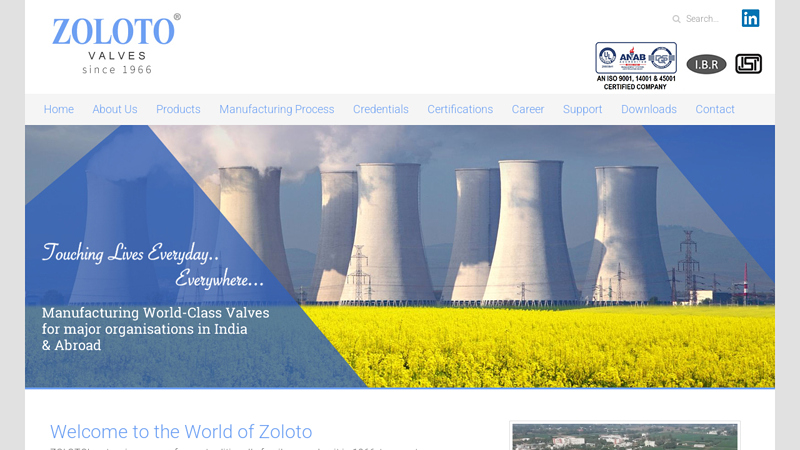Click the ISI mark icon
800x450 pixels.
coord(748,64)
